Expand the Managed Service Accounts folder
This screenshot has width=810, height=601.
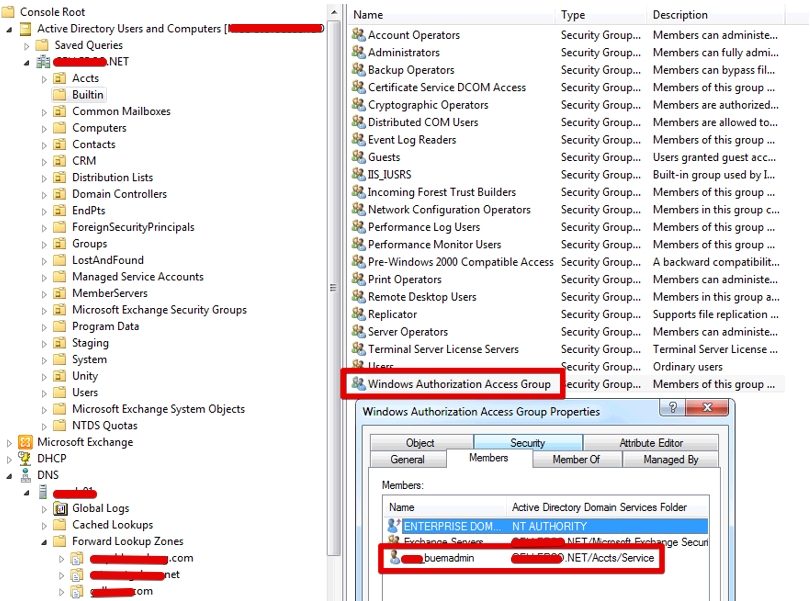coord(44,277)
